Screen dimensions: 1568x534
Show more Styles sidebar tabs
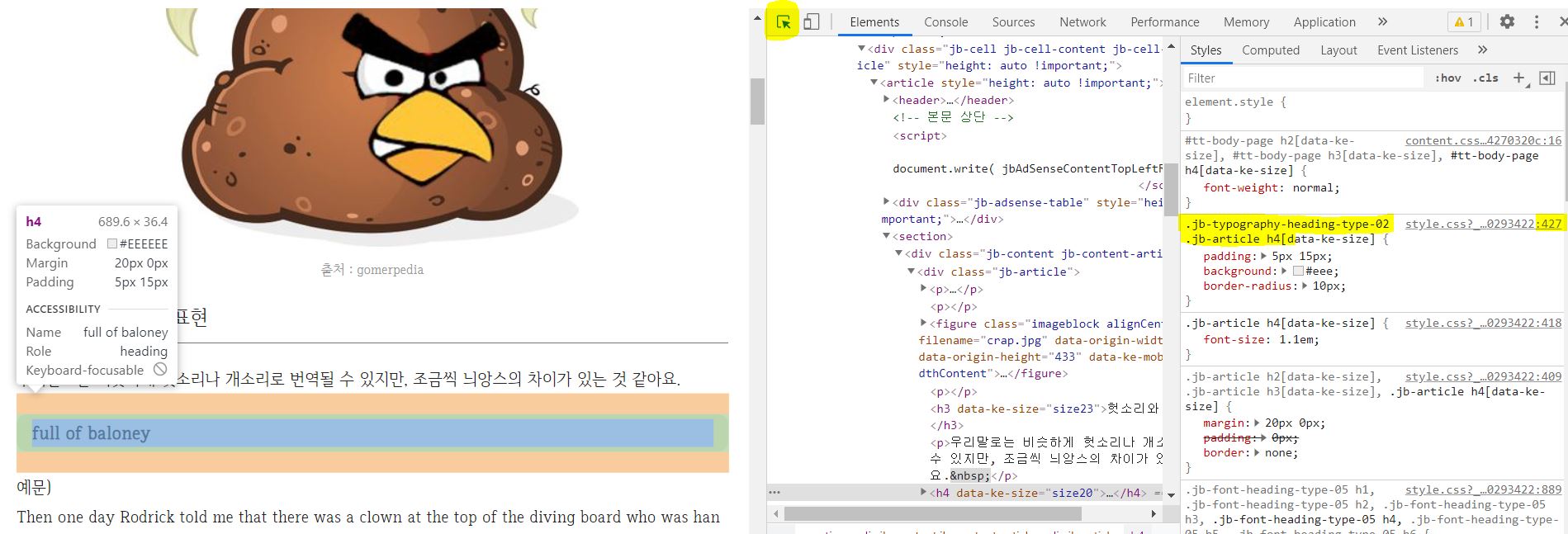(x=1482, y=50)
